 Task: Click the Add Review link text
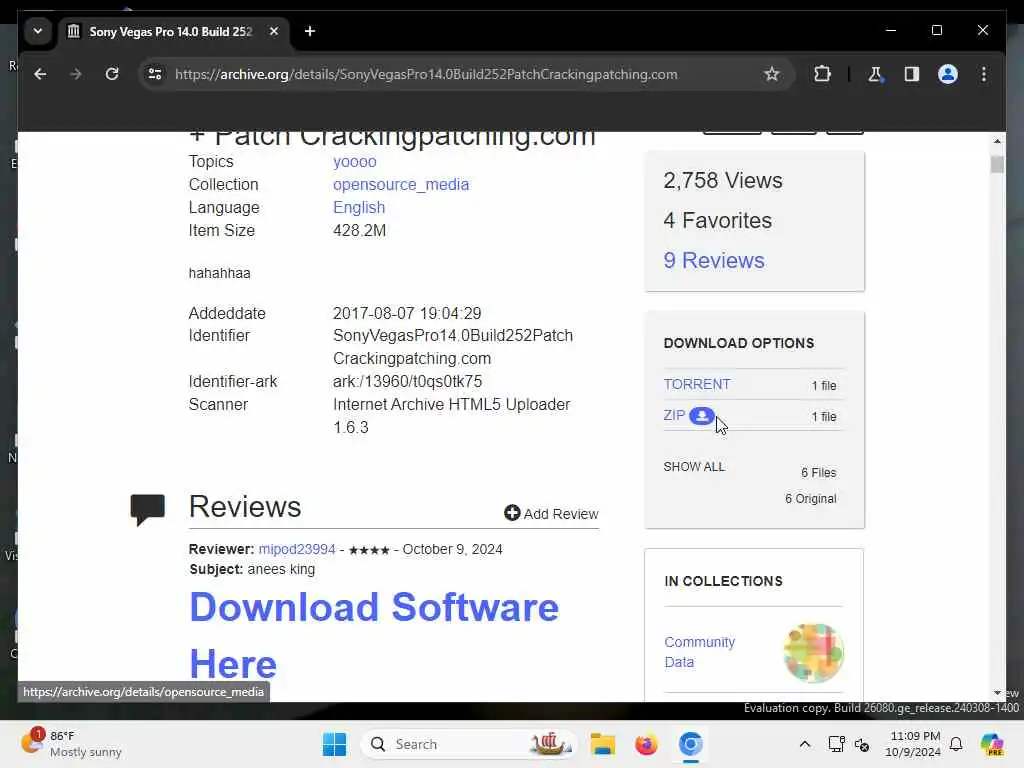(x=561, y=514)
